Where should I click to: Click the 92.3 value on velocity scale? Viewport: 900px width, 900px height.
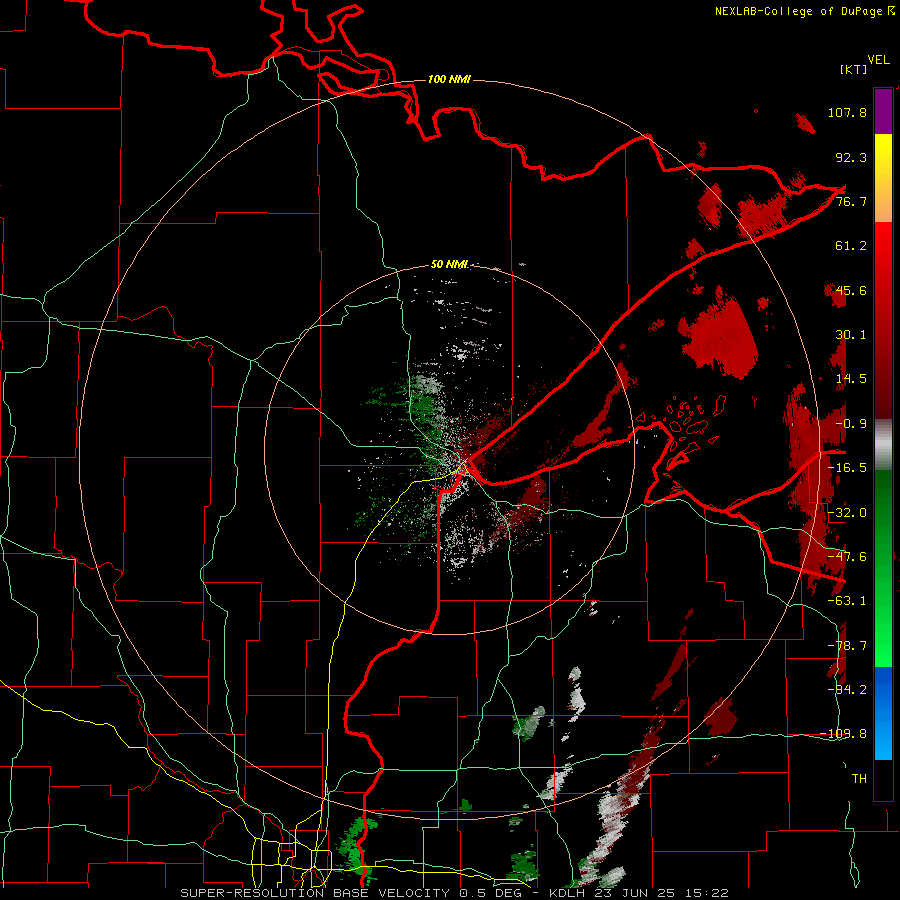pos(851,157)
